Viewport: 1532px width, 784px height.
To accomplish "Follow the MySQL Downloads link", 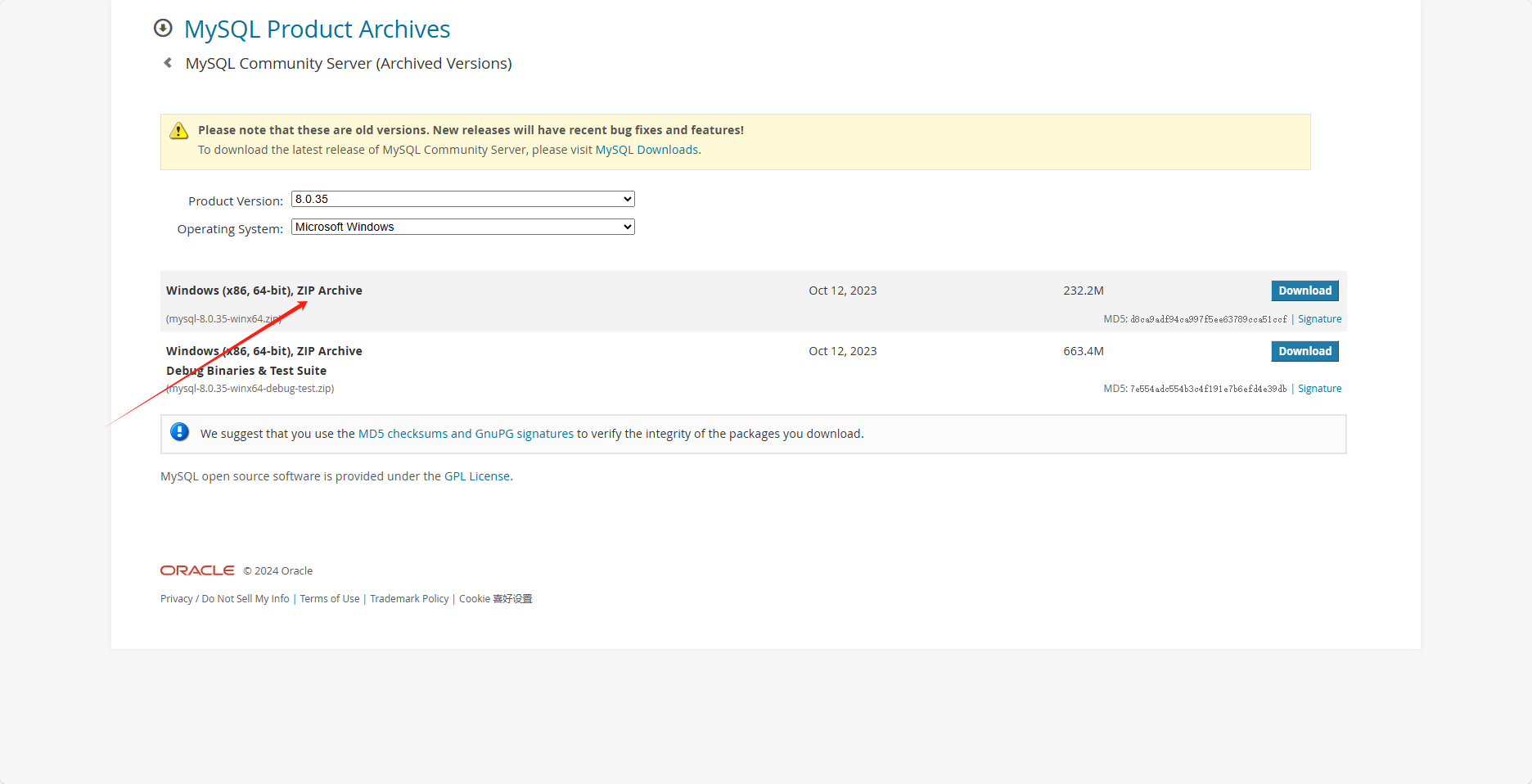I will 647,150.
